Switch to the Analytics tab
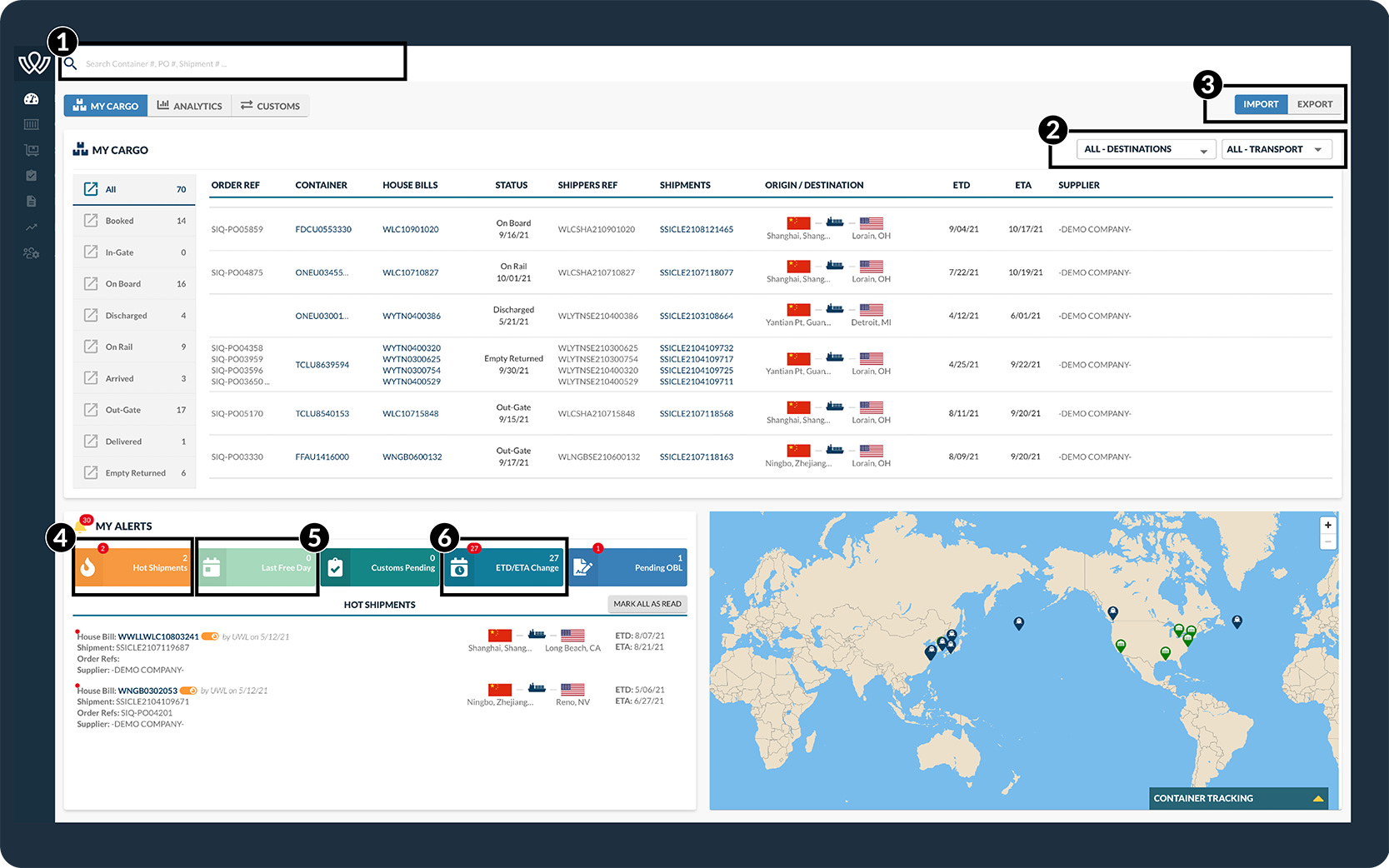The height and width of the screenshot is (868, 1389). coord(190,106)
